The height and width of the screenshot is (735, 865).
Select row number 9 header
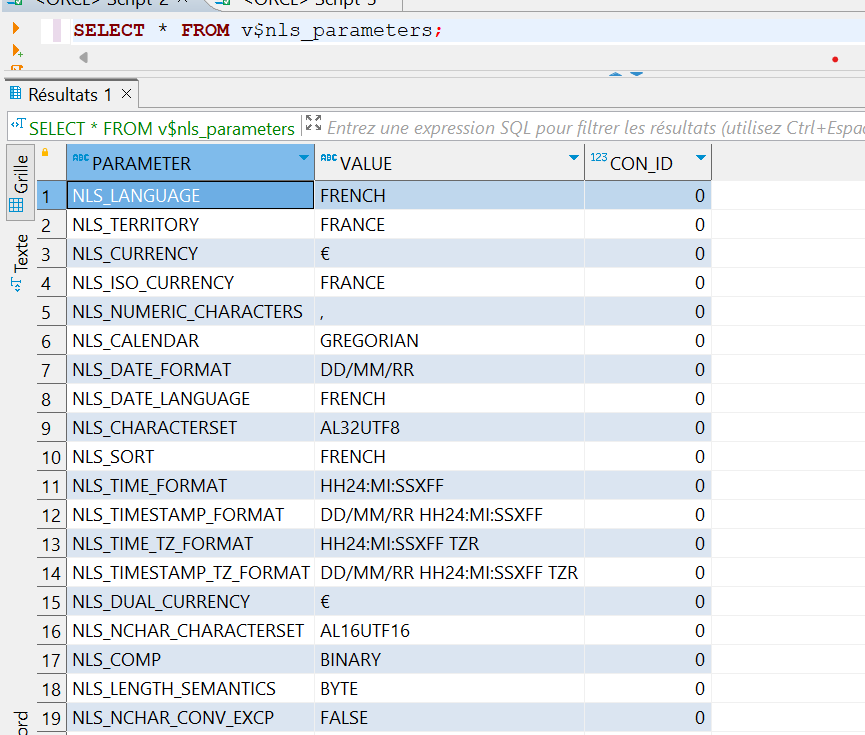[52, 428]
